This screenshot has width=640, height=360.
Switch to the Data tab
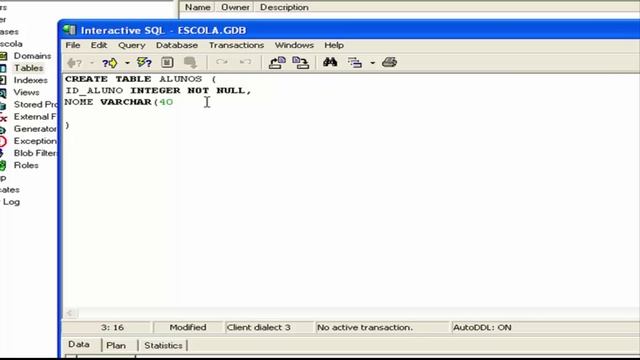coord(79,344)
